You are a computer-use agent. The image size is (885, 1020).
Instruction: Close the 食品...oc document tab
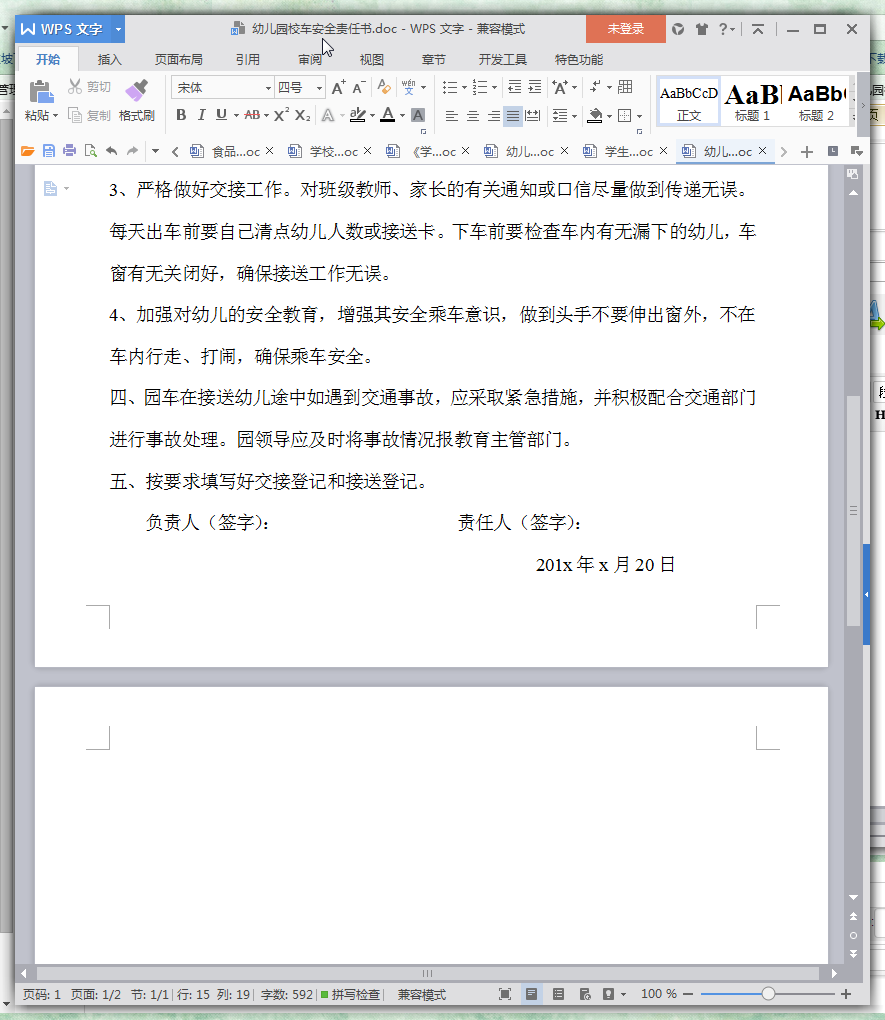pyautogui.click(x=269, y=151)
